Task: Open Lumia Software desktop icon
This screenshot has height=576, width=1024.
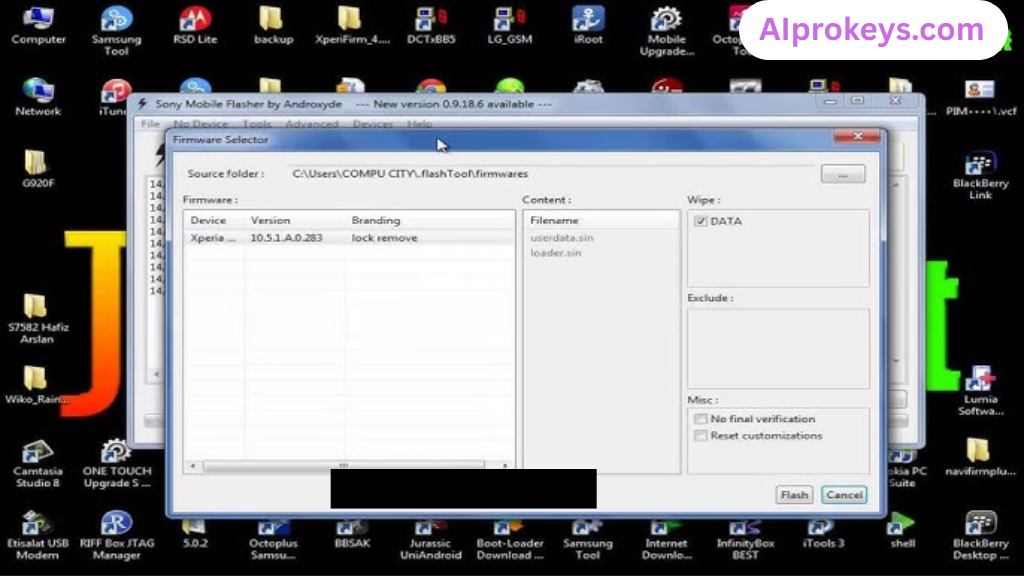Action: pos(980,391)
